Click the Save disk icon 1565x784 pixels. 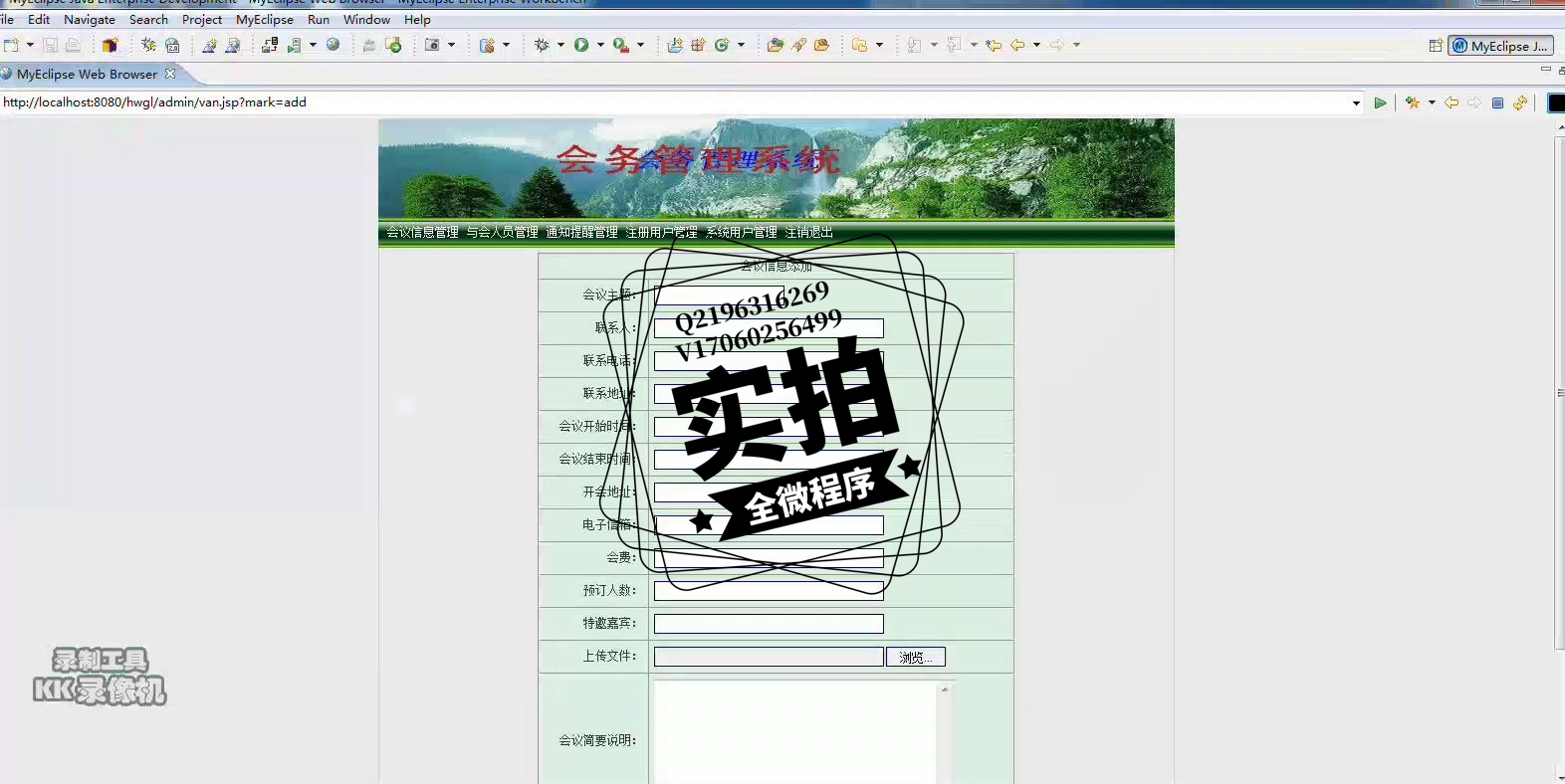[x=50, y=45]
